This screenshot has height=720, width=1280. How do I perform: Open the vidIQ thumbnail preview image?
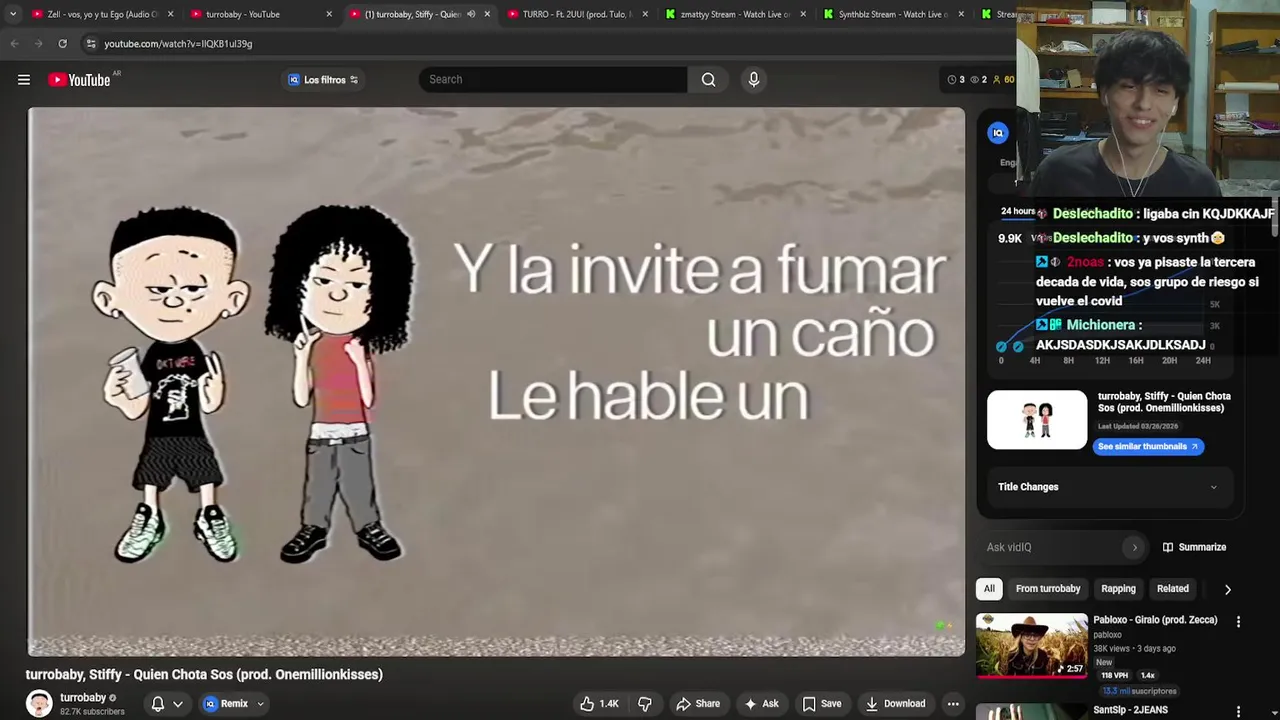tap(1037, 420)
